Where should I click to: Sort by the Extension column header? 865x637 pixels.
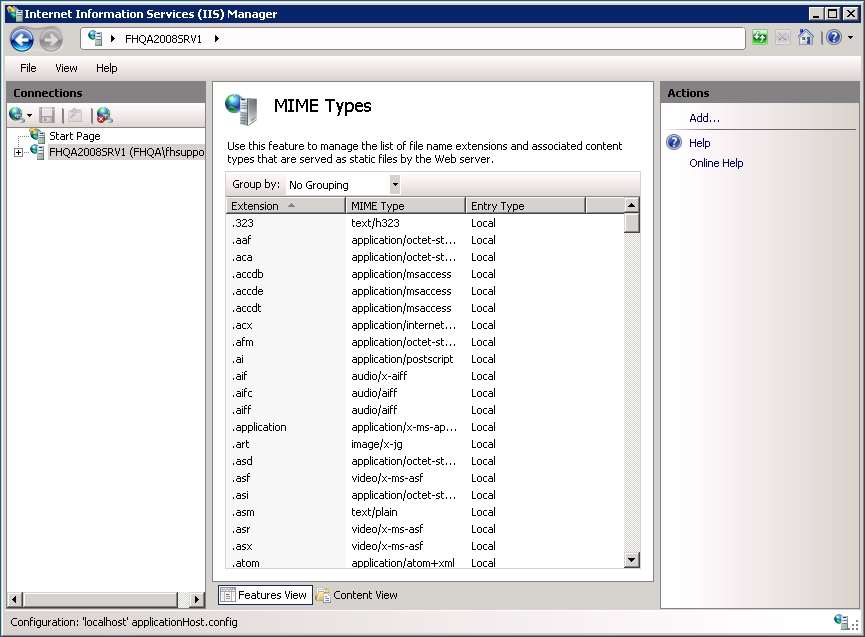[286, 206]
